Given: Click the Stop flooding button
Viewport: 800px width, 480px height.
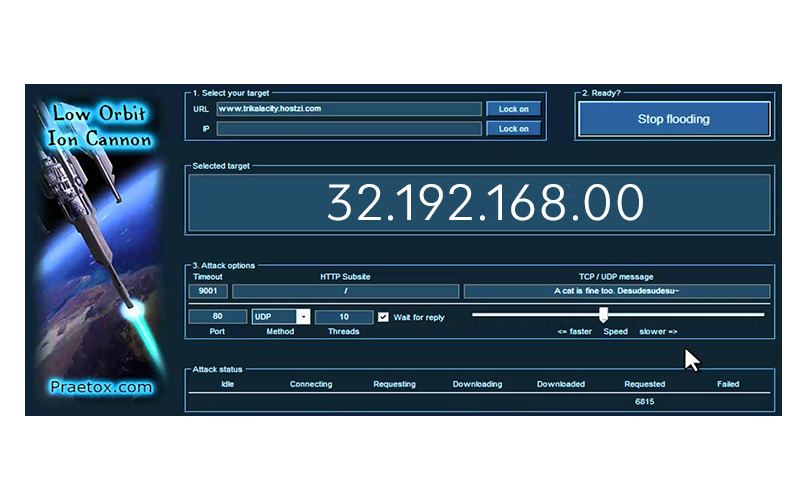Looking at the screenshot, I should coord(673,119).
